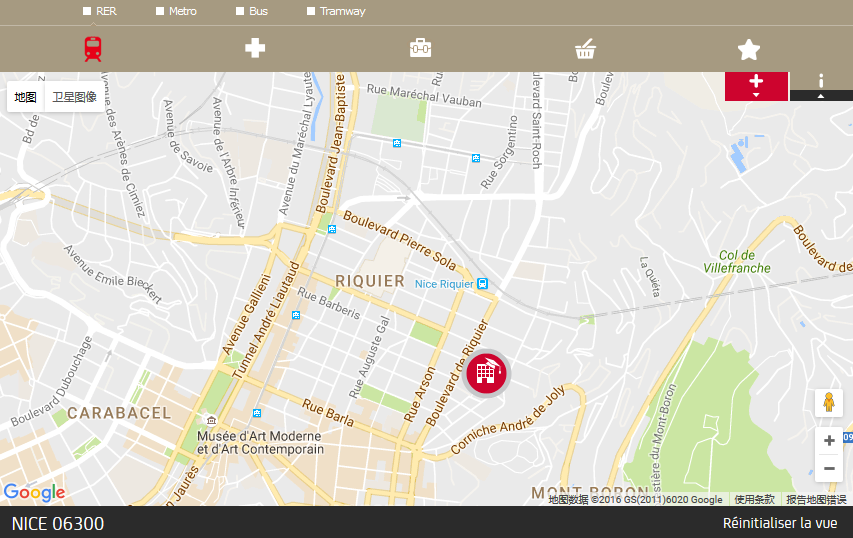853x538 pixels.
Task: Click the NICE 06300 footer text
Action: pyautogui.click(x=58, y=523)
